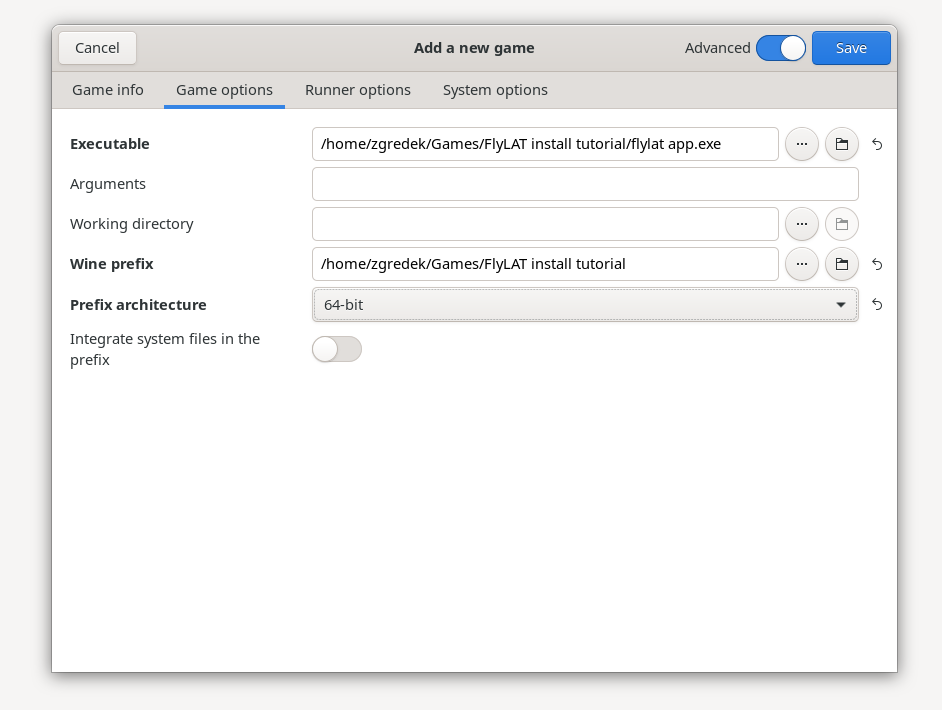Image resolution: width=942 pixels, height=710 pixels.
Task: Disable the Advanced toggle switch
Action: 780,48
